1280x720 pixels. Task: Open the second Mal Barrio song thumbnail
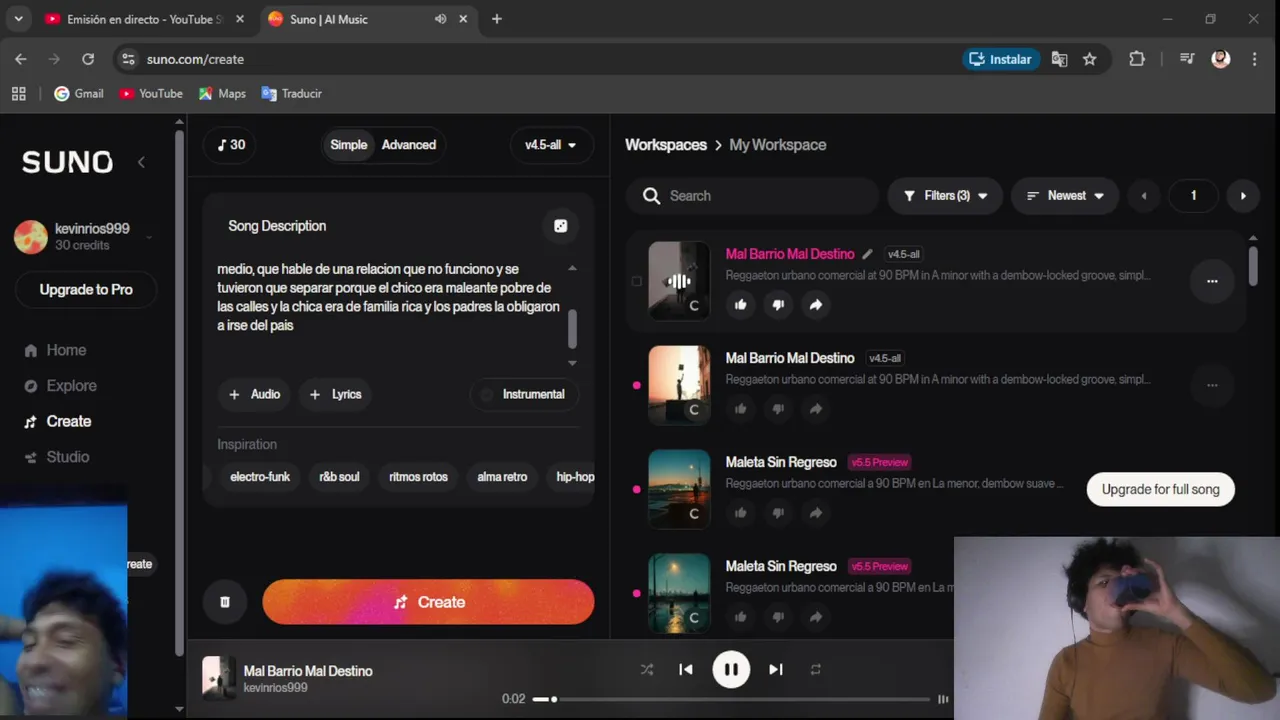click(679, 385)
